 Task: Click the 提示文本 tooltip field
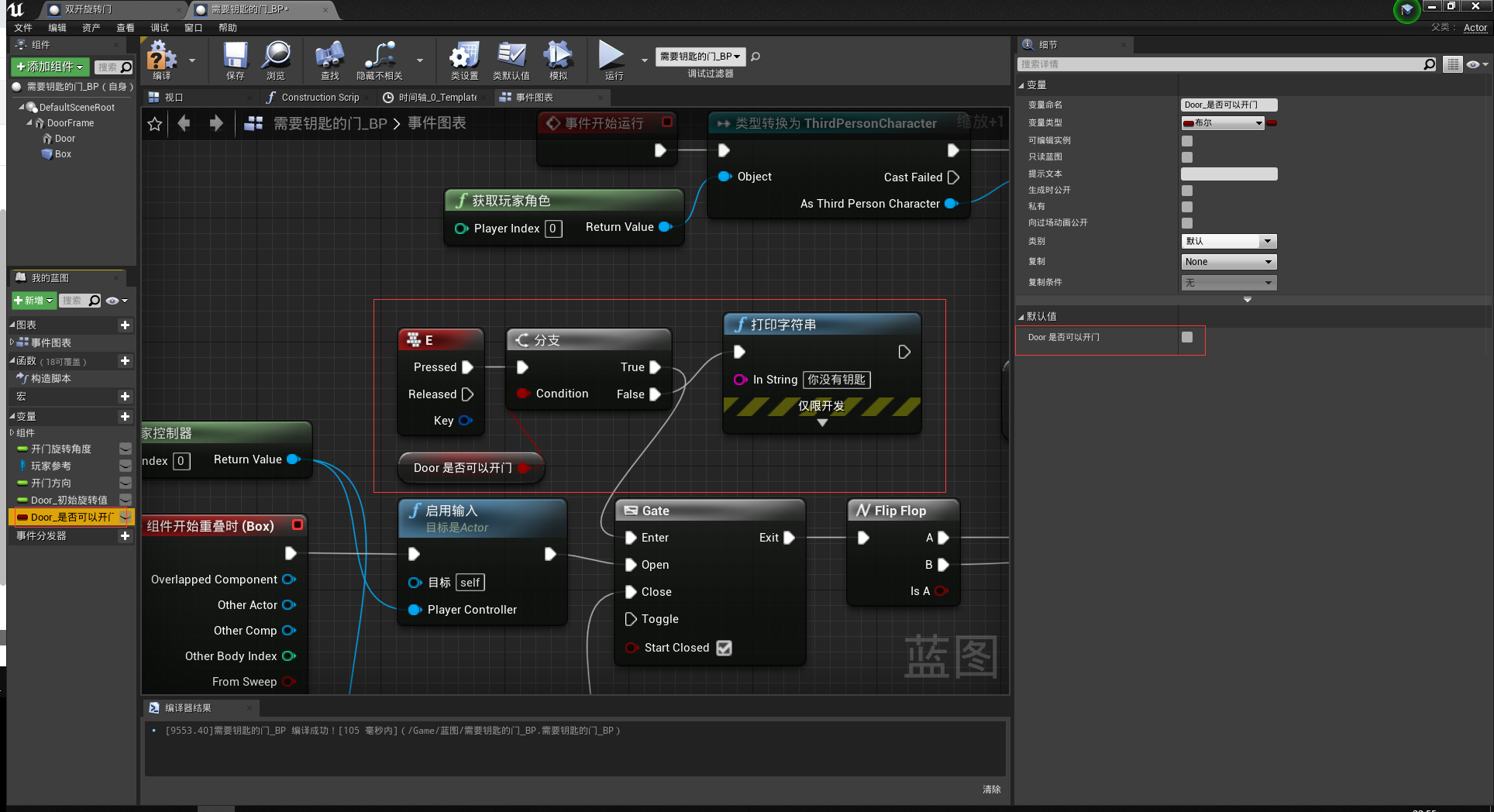click(x=1229, y=174)
